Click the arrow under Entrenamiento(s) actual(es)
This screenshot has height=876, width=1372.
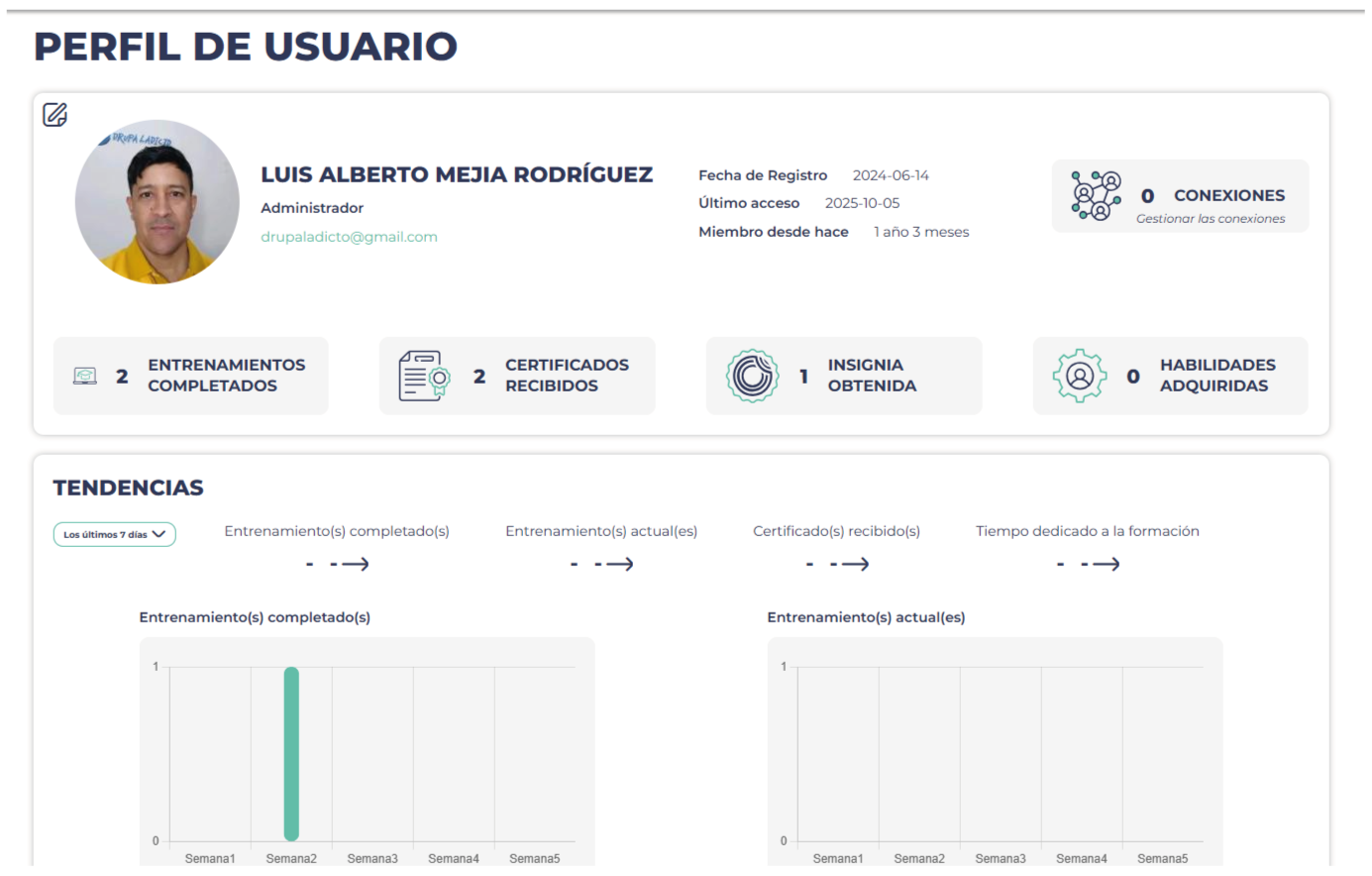[x=619, y=564]
